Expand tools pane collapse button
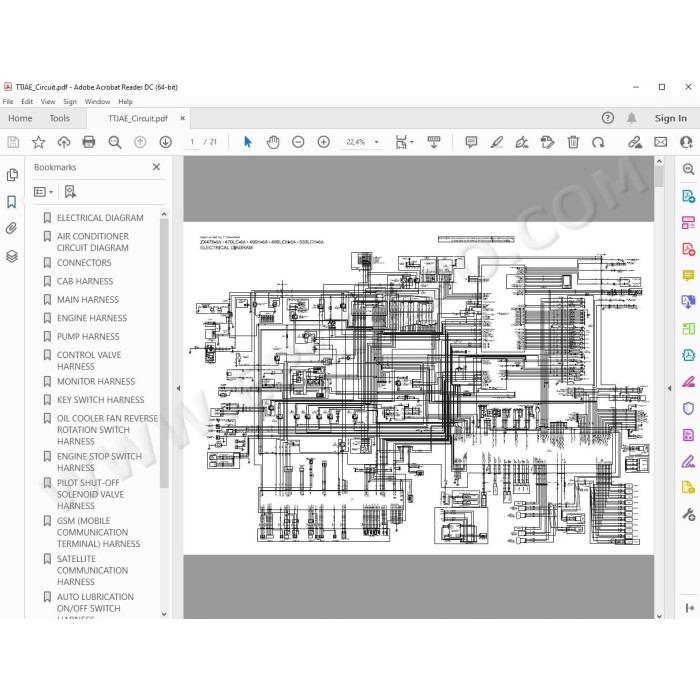 point(689,608)
